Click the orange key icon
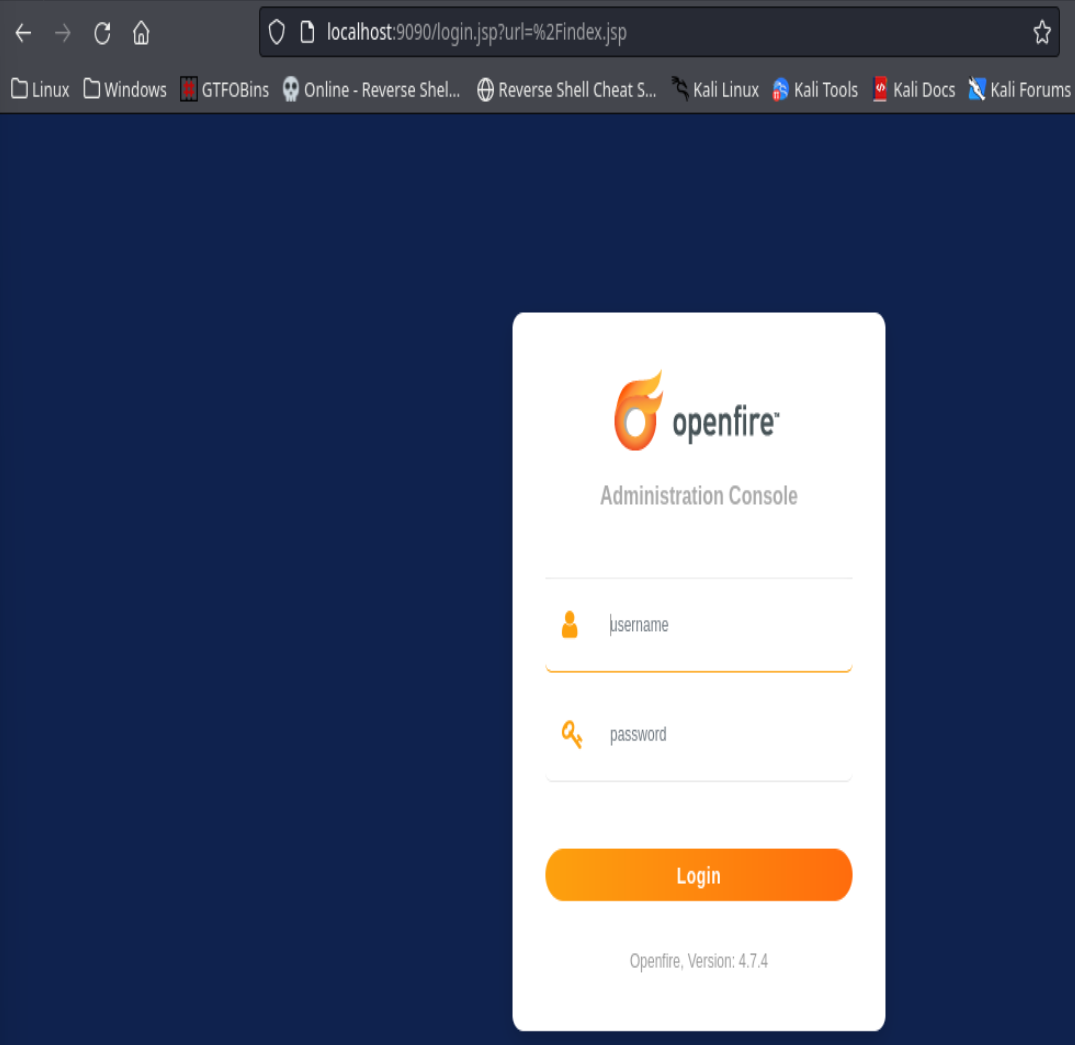The height and width of the screenshot is (1045, 1075). (571, 735)
